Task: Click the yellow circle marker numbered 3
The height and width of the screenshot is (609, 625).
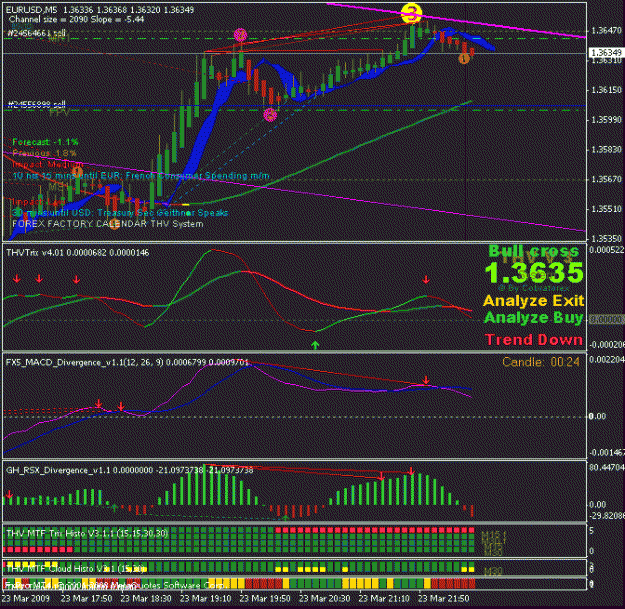Action: coord(411,13)
